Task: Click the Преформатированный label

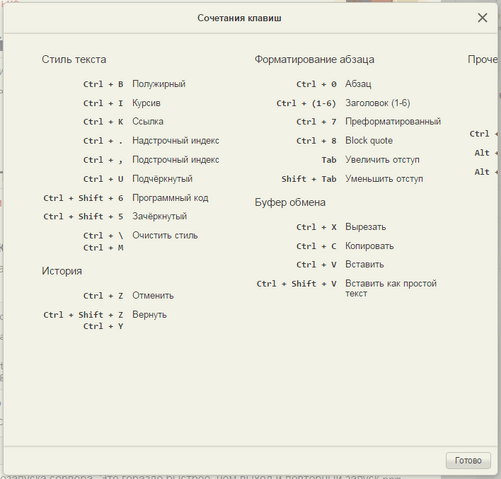Action: click(x=393, y=121)
